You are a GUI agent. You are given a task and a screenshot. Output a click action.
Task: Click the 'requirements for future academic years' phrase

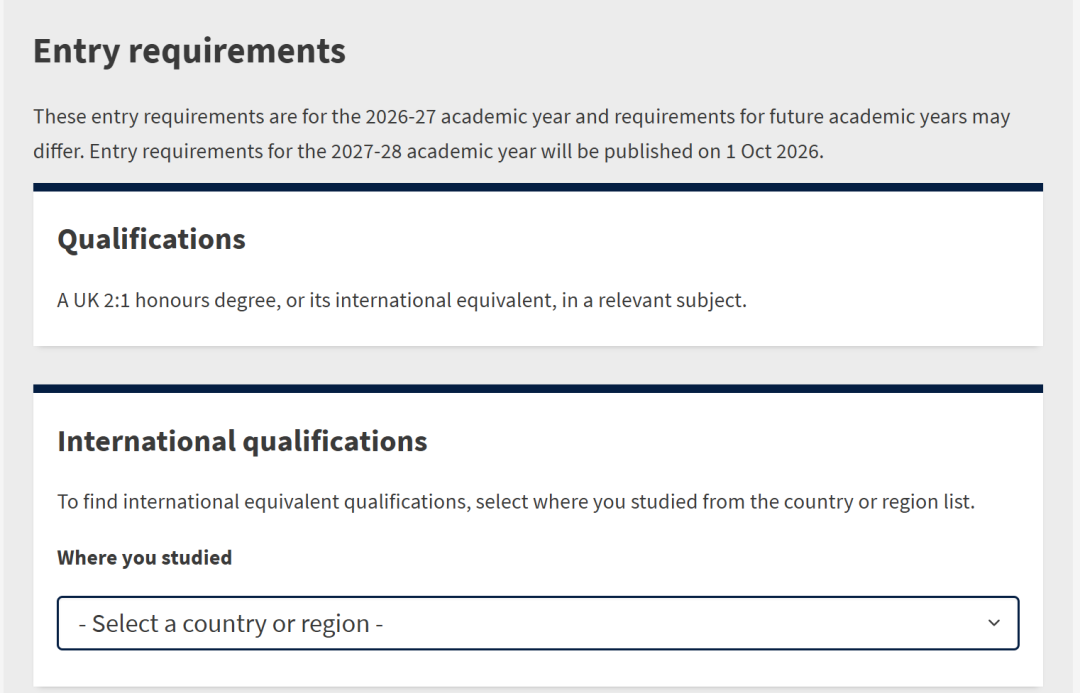(x=789, y=116)
